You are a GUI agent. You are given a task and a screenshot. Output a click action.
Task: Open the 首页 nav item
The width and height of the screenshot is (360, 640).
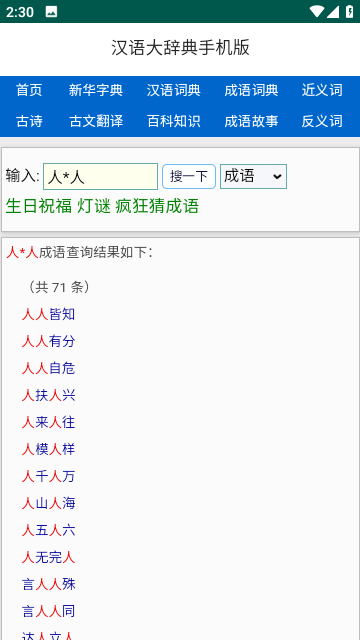coord(29,90)
